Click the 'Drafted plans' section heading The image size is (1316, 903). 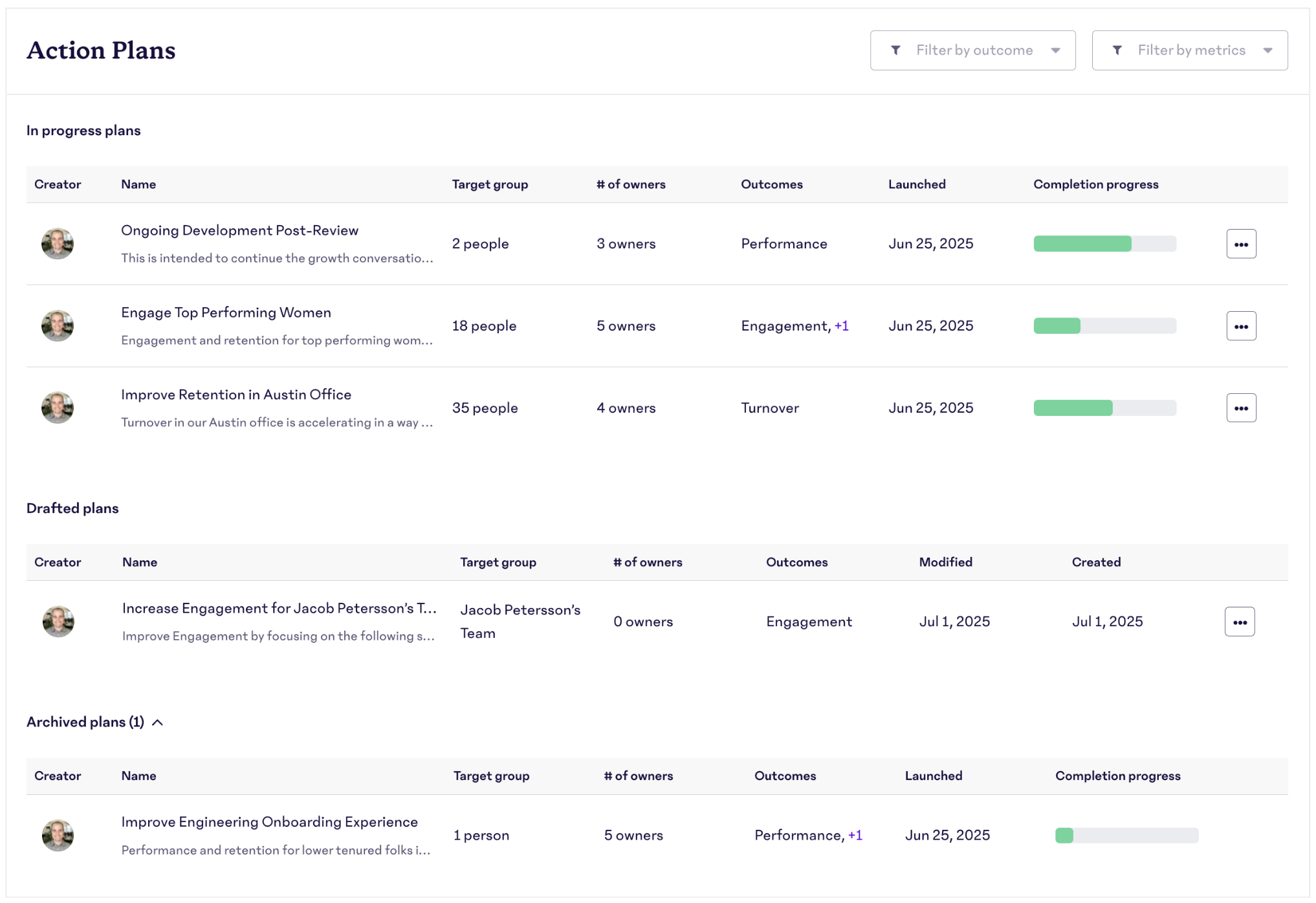click(x=72, y=508)
